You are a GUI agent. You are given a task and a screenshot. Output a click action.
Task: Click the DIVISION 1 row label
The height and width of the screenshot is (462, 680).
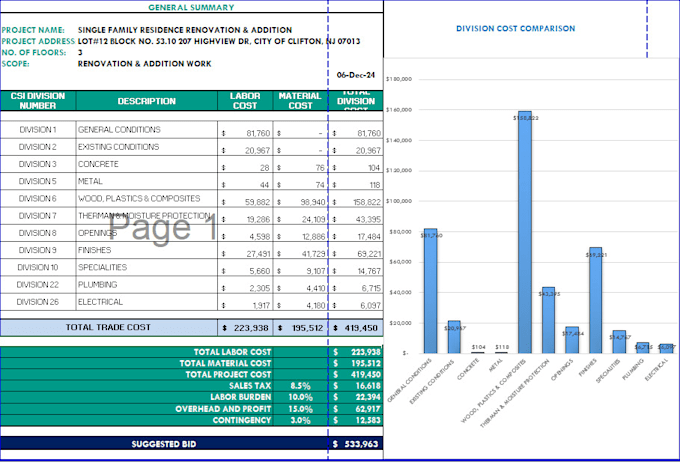click(38, 130)
